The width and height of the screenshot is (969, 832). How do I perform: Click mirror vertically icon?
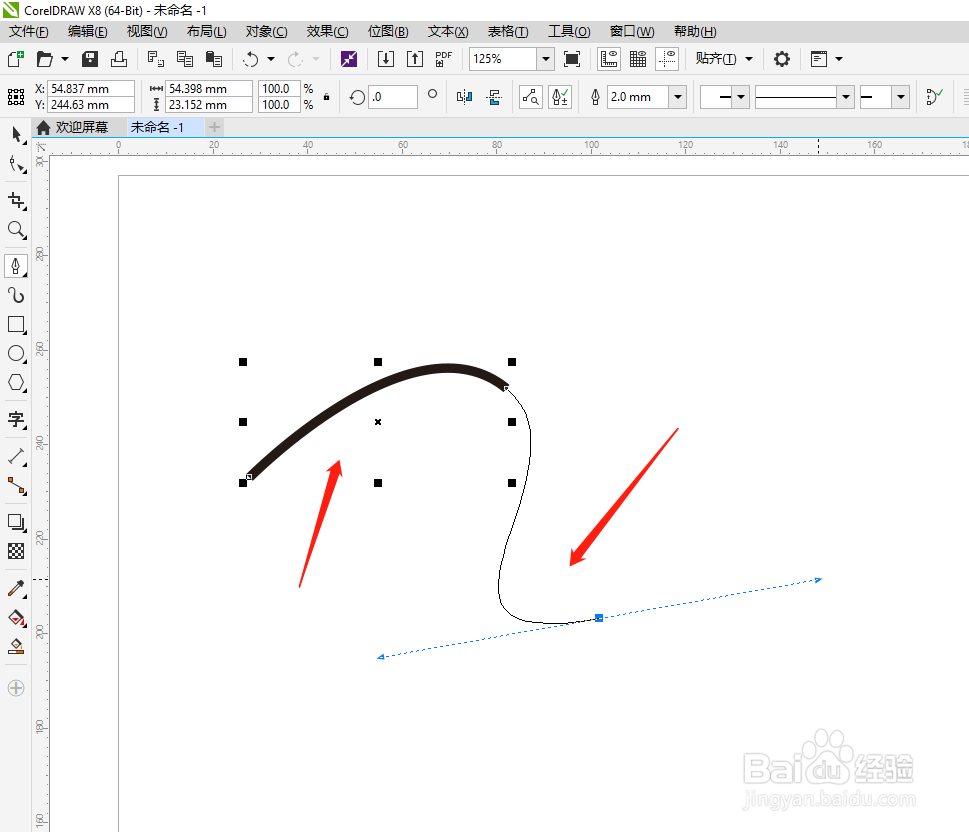point(494,96)
